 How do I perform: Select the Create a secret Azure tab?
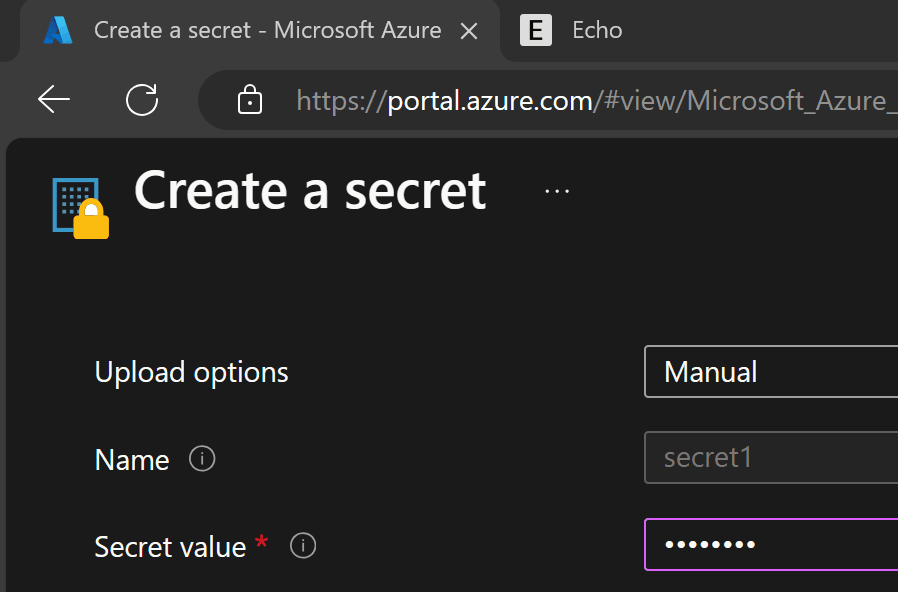pos(259,30)
